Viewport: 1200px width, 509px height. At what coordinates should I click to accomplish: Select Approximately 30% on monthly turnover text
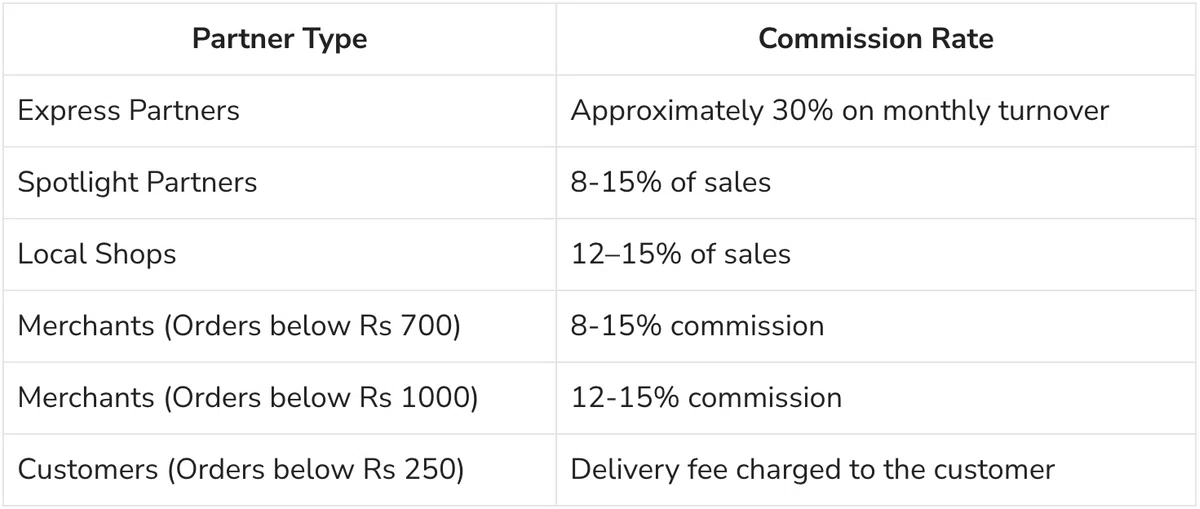(840, 110)
